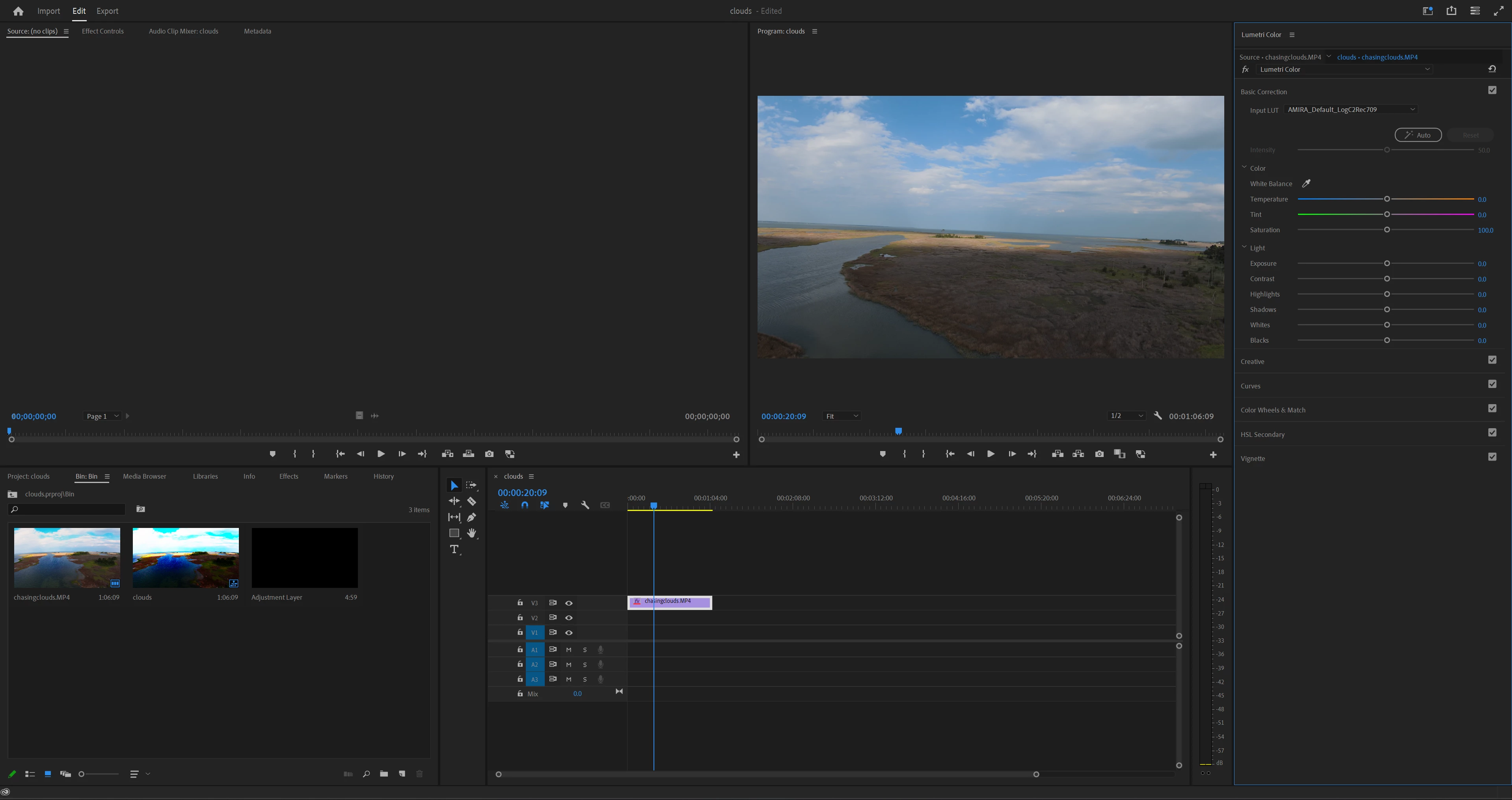Choose the Hand tool

471,533
